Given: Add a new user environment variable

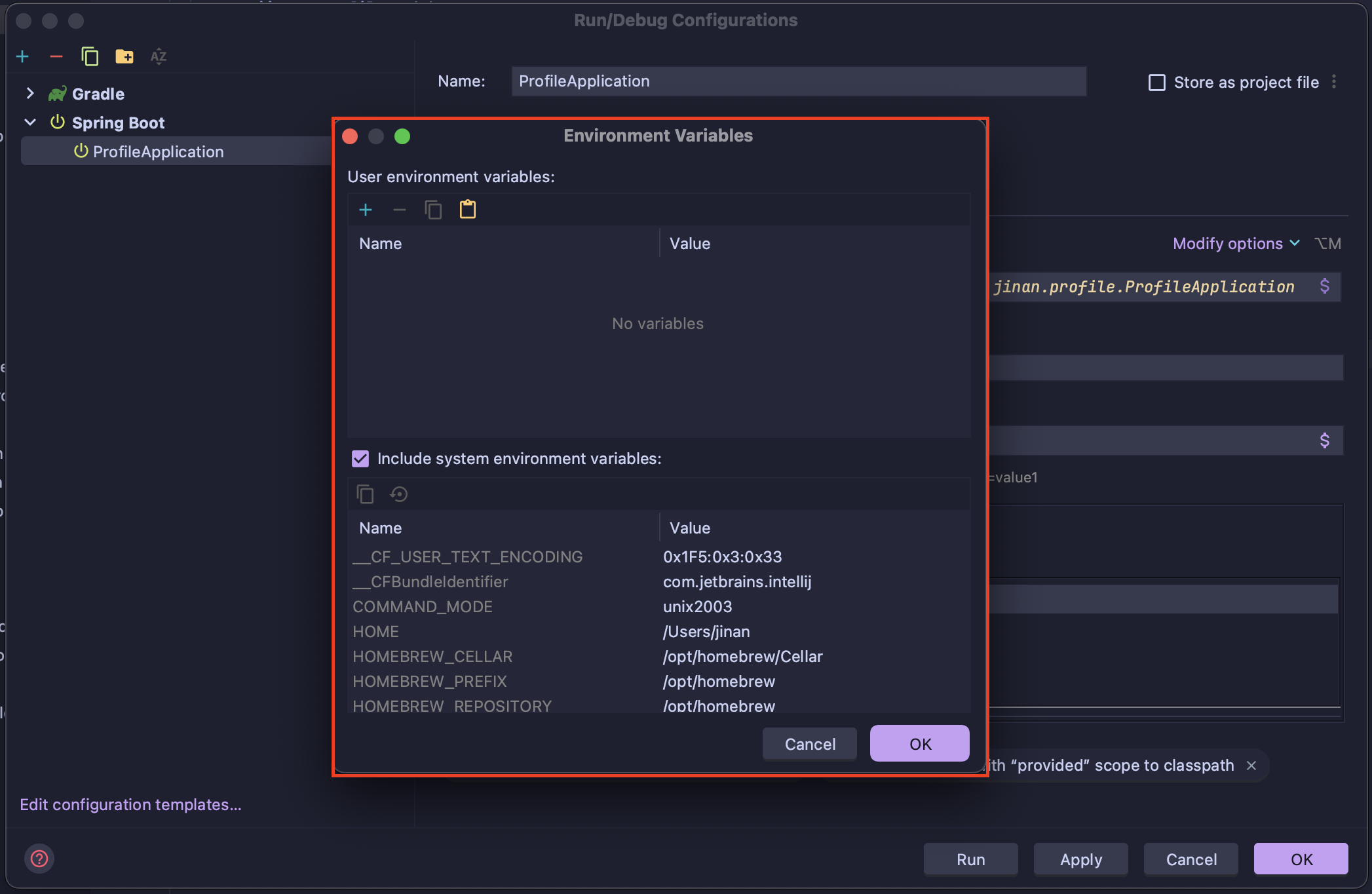Looking at the screenshot, I should 366,210.
